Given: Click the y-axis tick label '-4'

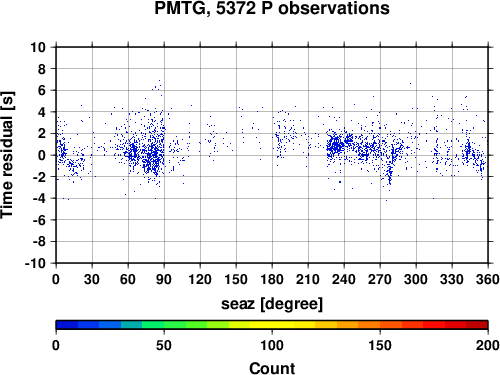Looking at the screenshot, I should [39, 198].
